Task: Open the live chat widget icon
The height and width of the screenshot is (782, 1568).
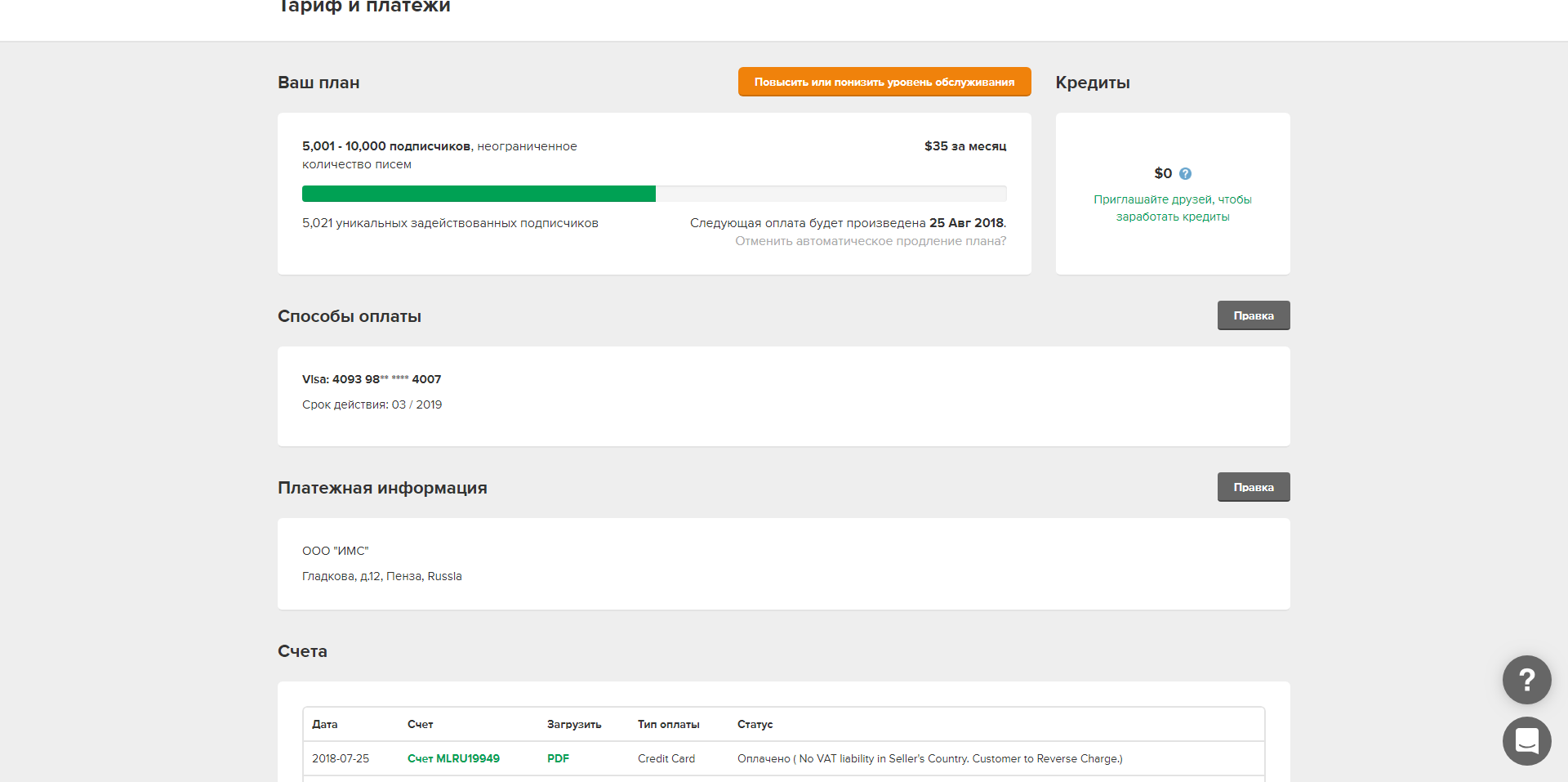Action: pyautogui.click(x=1526, y=740)
